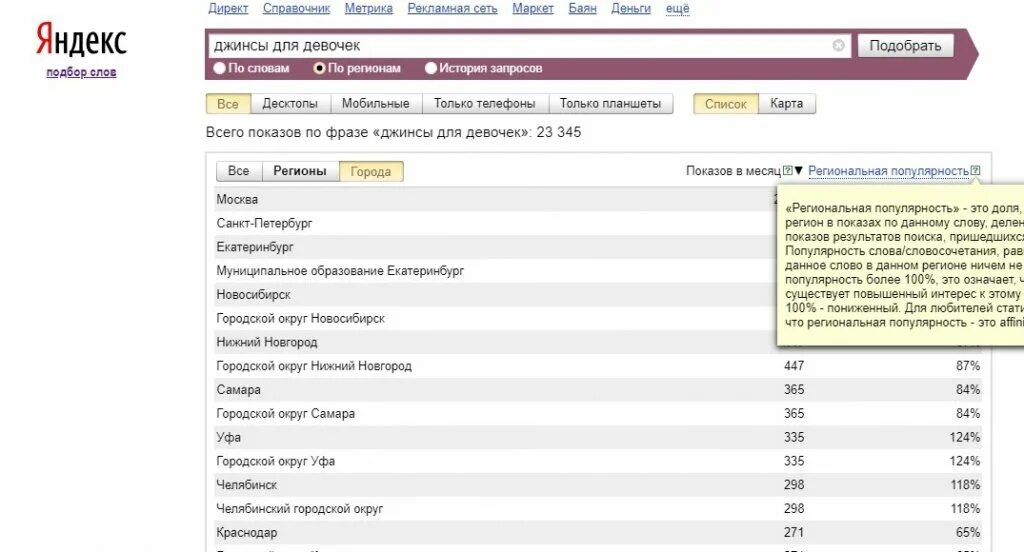Switch to the Все device tab

[x=227, y=104]
